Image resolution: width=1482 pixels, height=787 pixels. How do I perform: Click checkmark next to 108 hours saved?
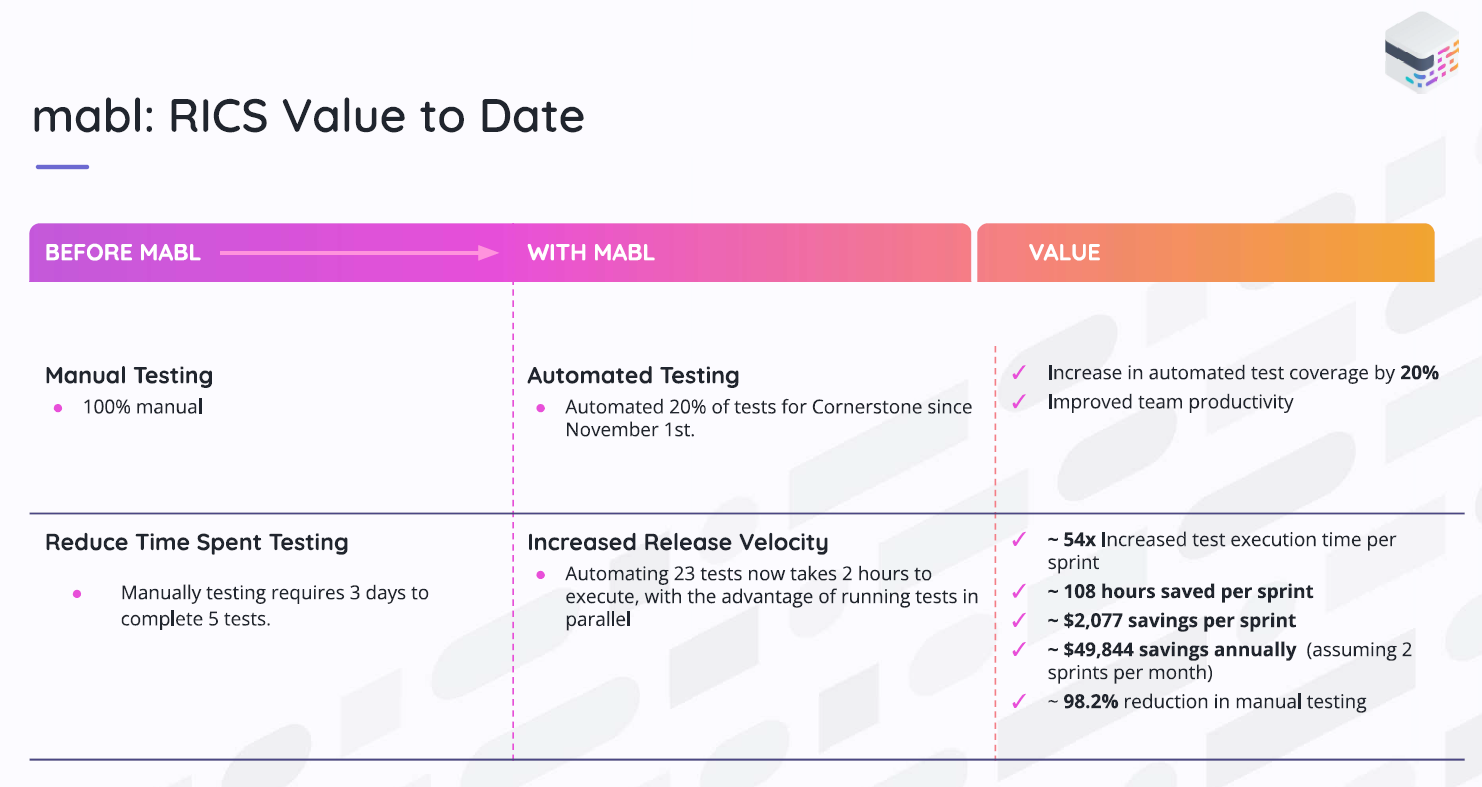point(1019,592)
